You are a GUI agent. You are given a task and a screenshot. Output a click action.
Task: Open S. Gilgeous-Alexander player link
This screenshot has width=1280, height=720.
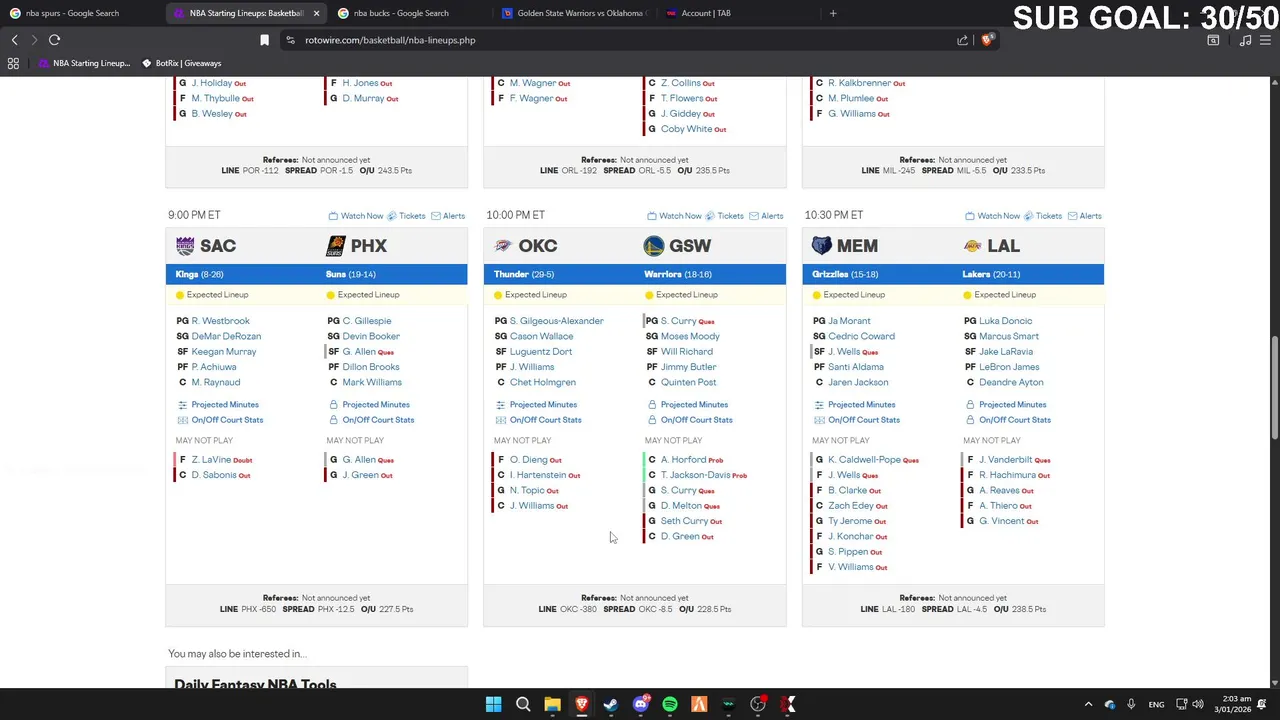pyautogui.click(x=556, y=321)
